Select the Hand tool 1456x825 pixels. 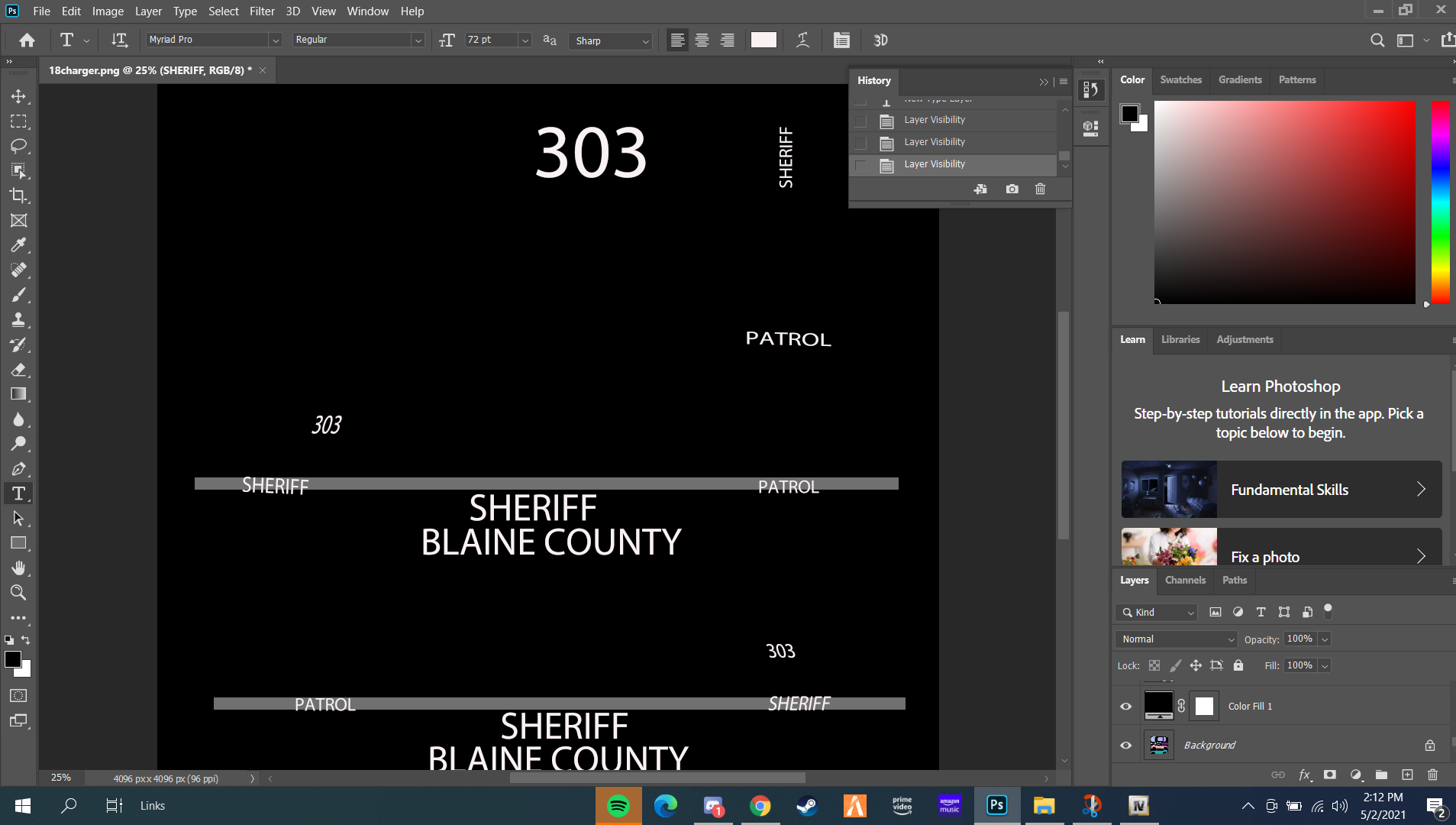point(18,568)
